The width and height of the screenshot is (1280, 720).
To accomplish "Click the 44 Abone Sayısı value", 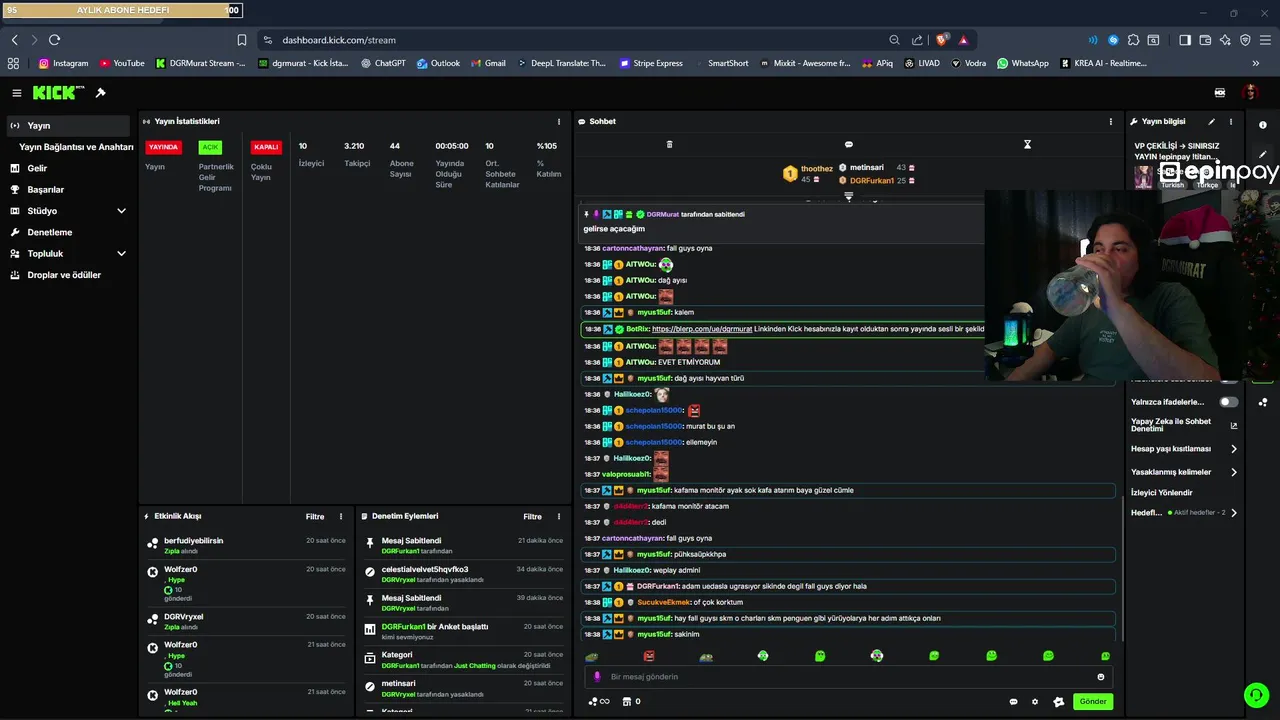I will tap(395, 146).
